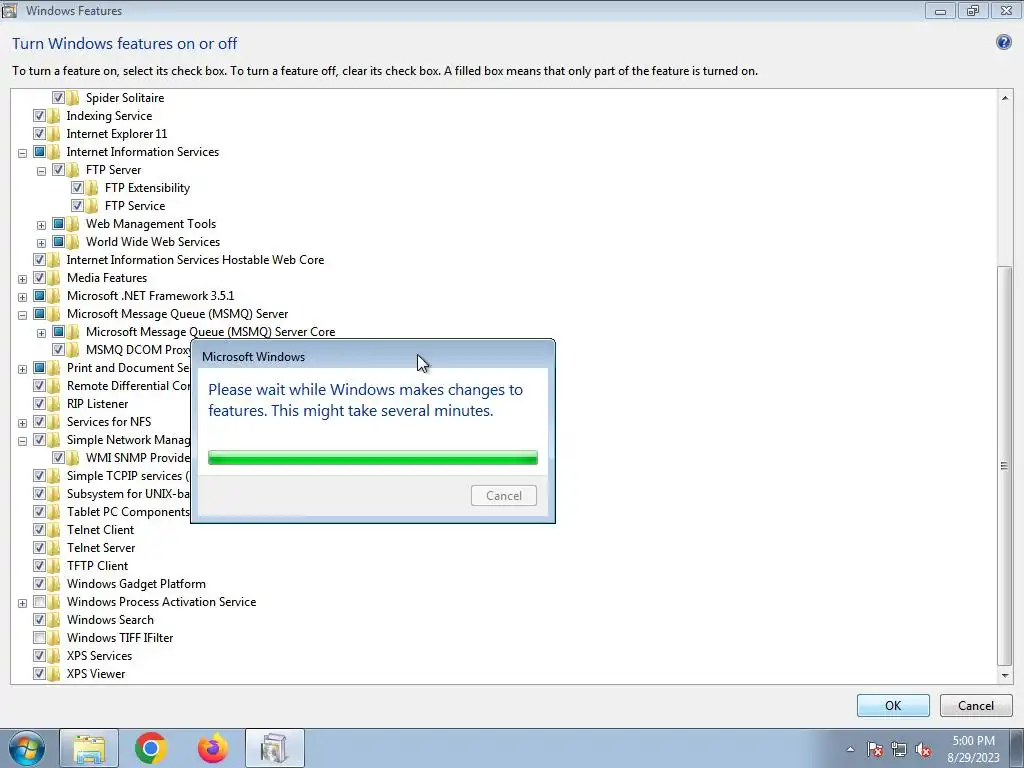Toggle the Internet Information Services Hostable Web Core checkbox
Screen dimensions: 1024x768
point(39,259)
